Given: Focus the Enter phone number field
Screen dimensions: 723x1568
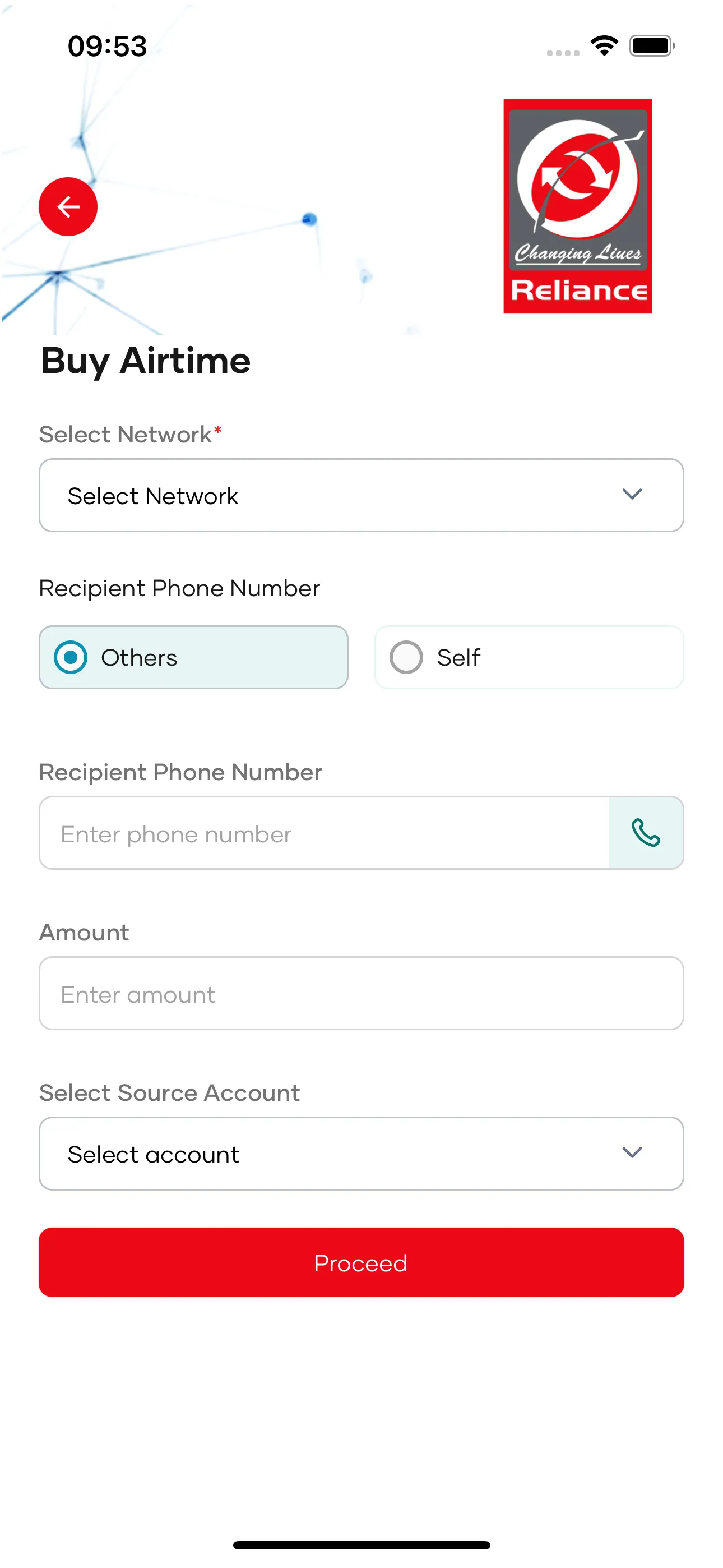Looking at the screenshot, I should 324,833.
